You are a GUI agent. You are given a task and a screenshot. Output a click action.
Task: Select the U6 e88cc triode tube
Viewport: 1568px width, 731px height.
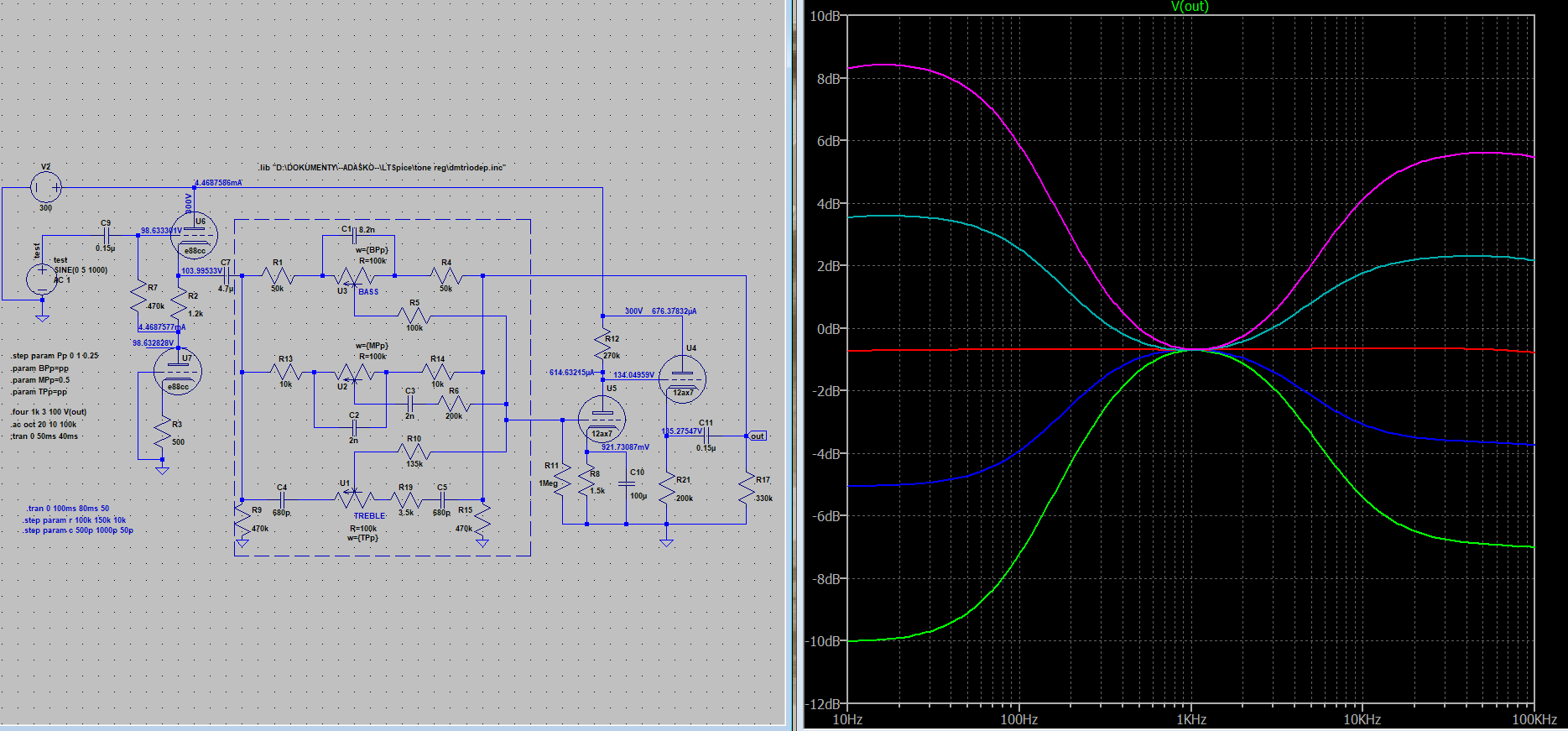pos(194,235)
